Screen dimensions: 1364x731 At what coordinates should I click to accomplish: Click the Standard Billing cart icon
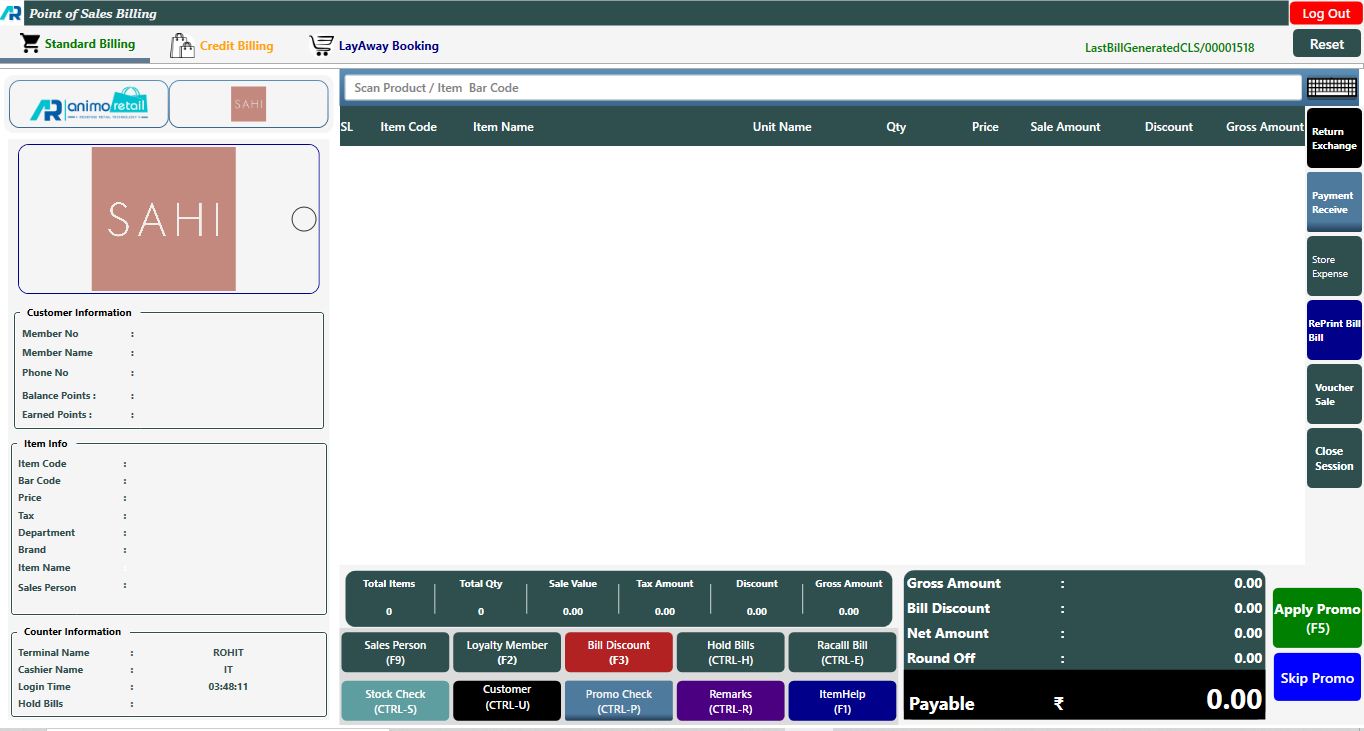coord(30,44)
